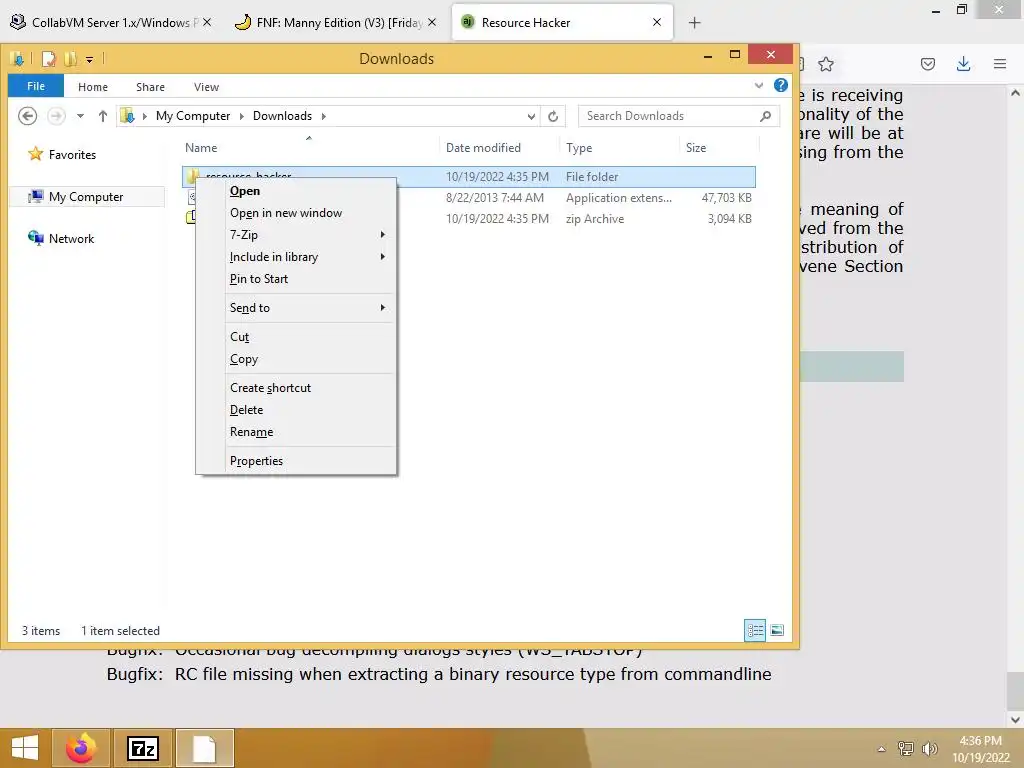The height and width of the screenshot is (768, 1024).
Task: Click the Save to Pocket icon
Action: (x=928, y=64)
